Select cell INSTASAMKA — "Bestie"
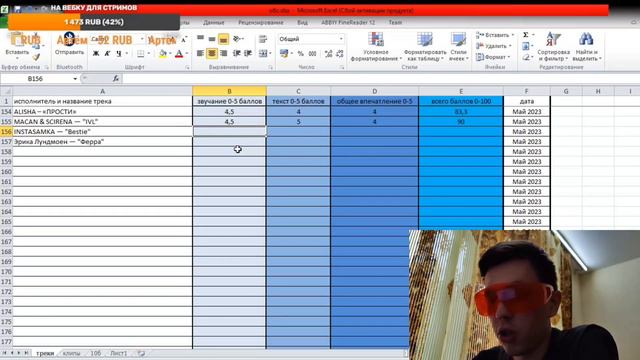The height and width of the screenshot is (360, 640). 102,131
